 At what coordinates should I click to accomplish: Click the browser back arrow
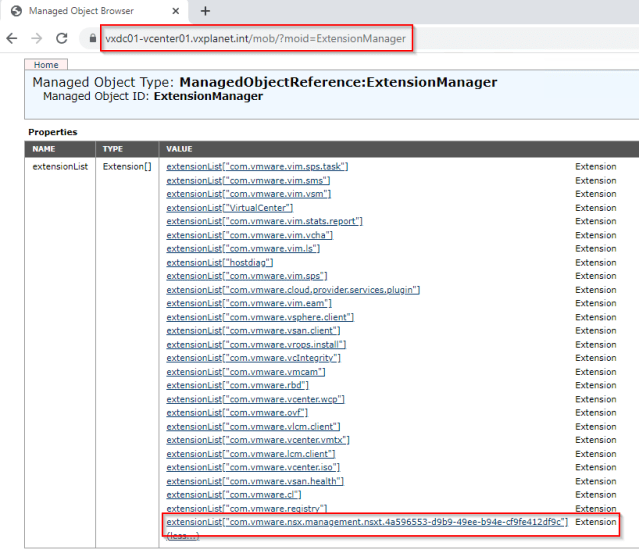click(x=12, y=38)
